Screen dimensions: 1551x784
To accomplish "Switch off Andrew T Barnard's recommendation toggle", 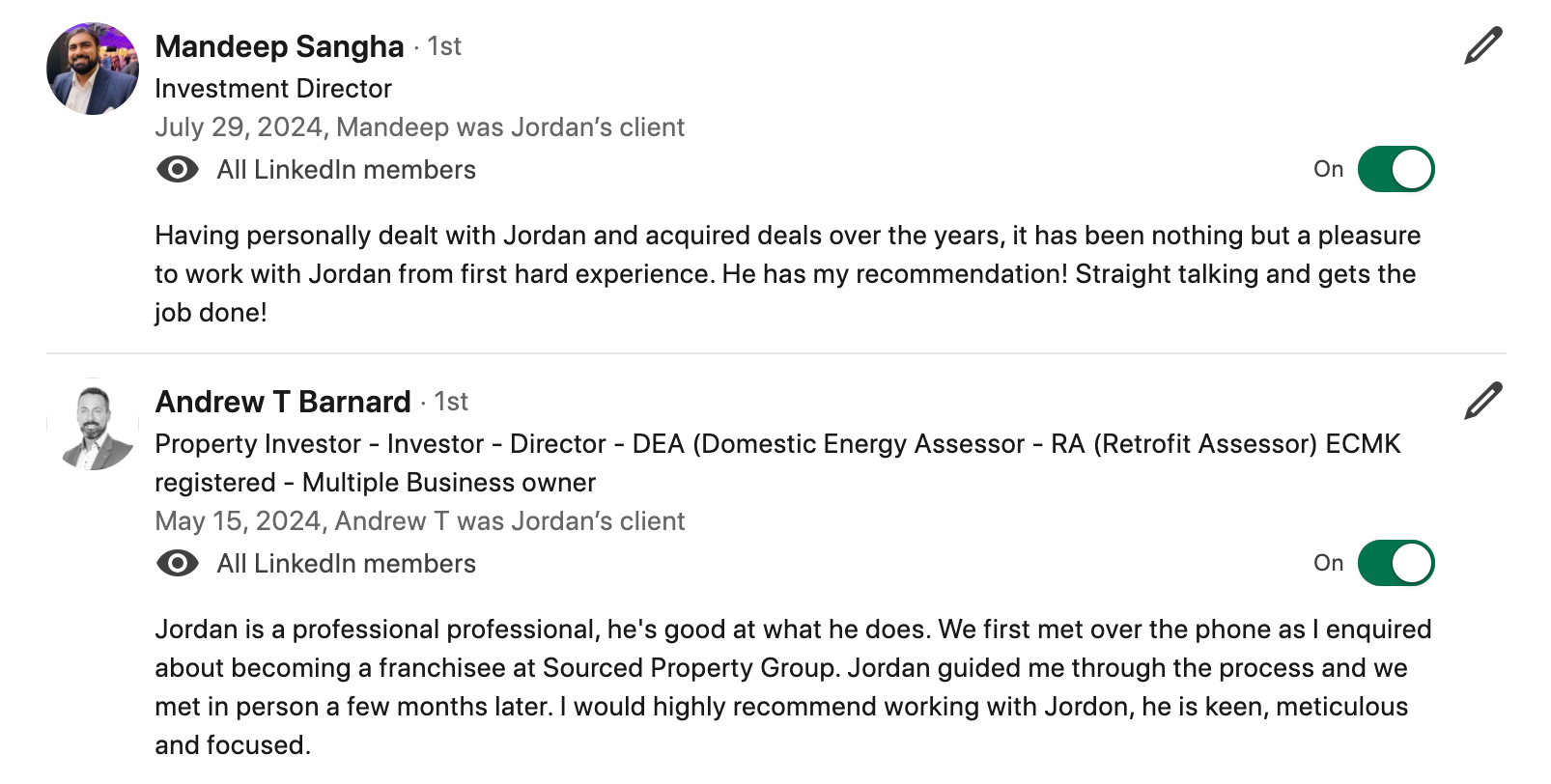I will 1396,563.
